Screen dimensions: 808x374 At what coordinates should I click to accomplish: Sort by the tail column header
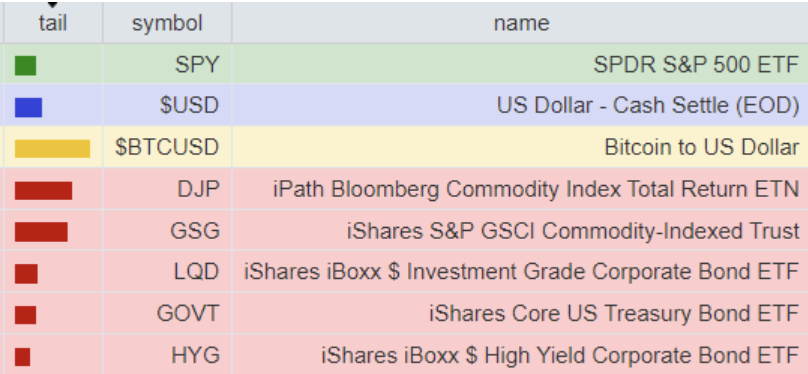pos(53,23)
